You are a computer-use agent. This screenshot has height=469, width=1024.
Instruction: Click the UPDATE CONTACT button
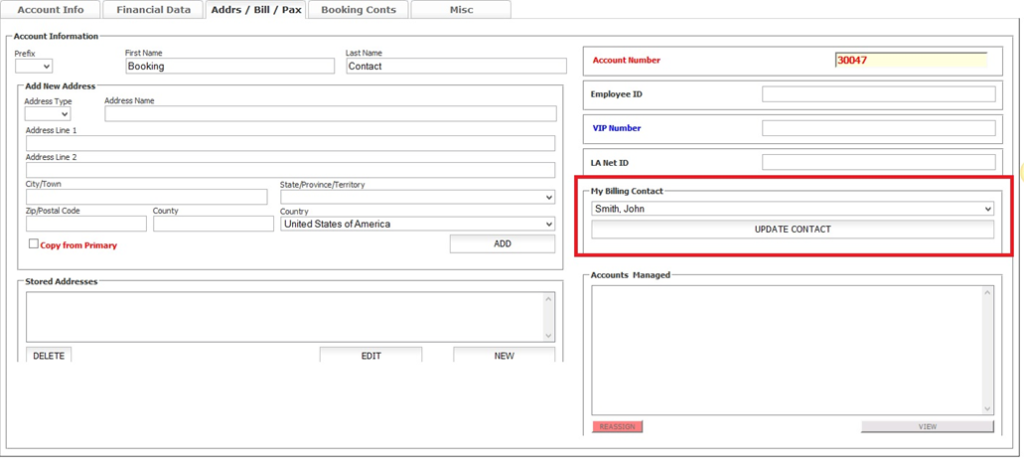(792, 230)
